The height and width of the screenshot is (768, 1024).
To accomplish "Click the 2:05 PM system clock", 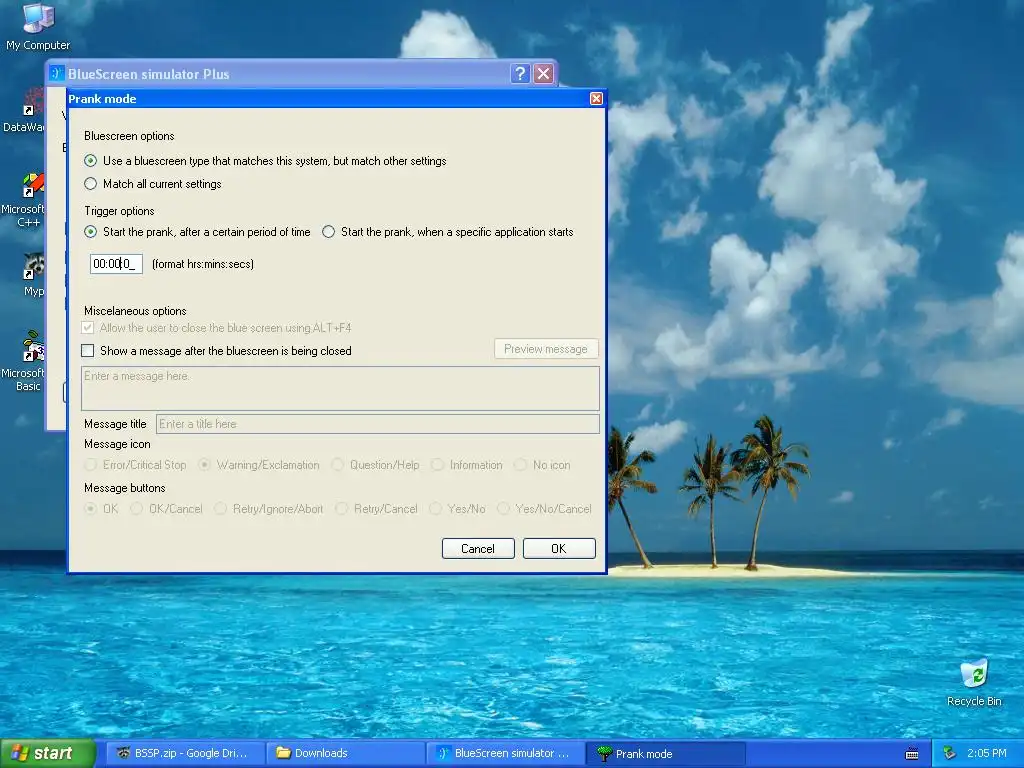I will click(x=987, y=754).
